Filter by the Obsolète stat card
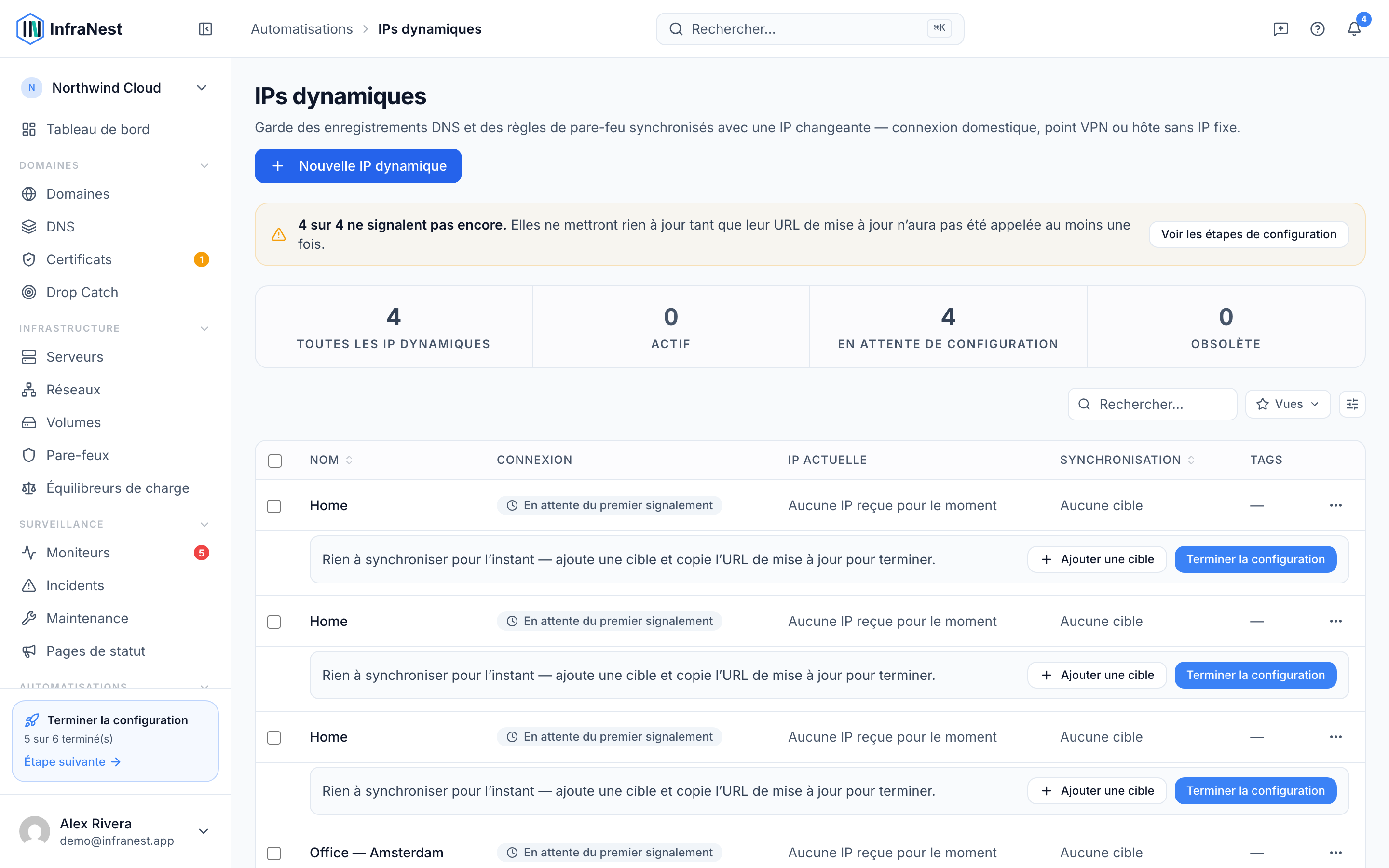Screen dimensions: 1389x868 (x=1226, y=327)
